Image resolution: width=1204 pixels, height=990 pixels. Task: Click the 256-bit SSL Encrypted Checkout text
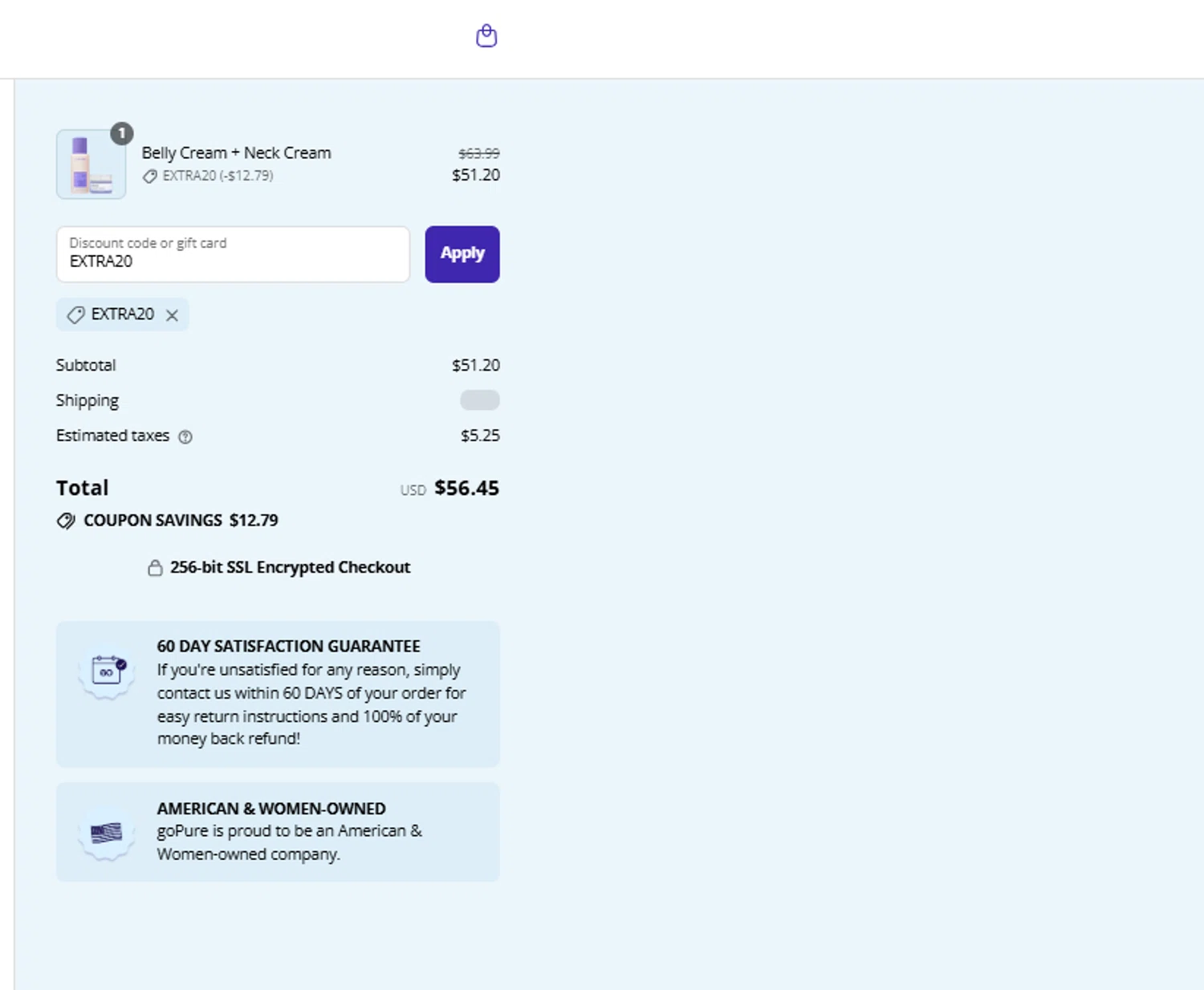pyautogui.click(x=290, y=567)
